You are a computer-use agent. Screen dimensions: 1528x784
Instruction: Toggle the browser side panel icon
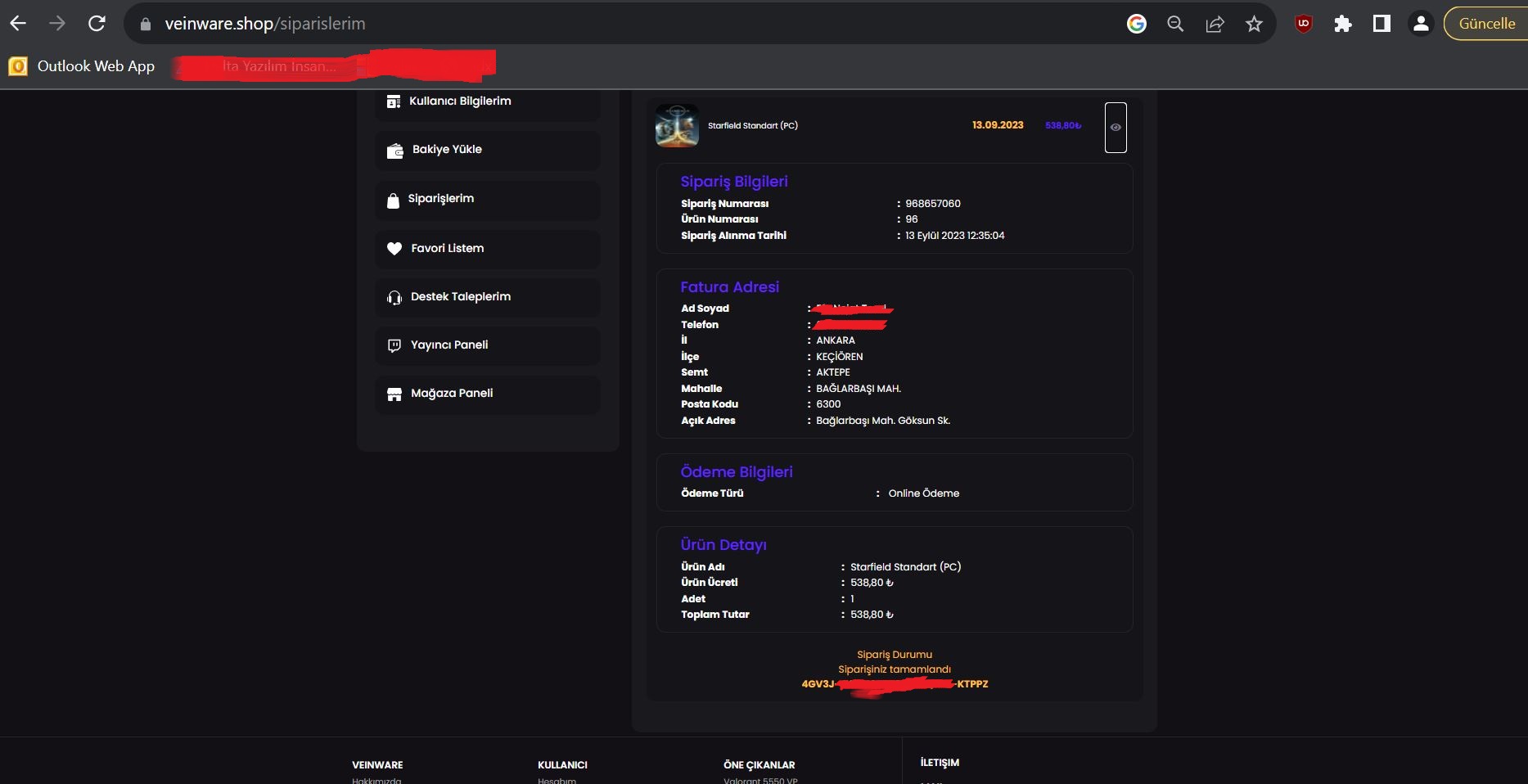[1382, 24]
